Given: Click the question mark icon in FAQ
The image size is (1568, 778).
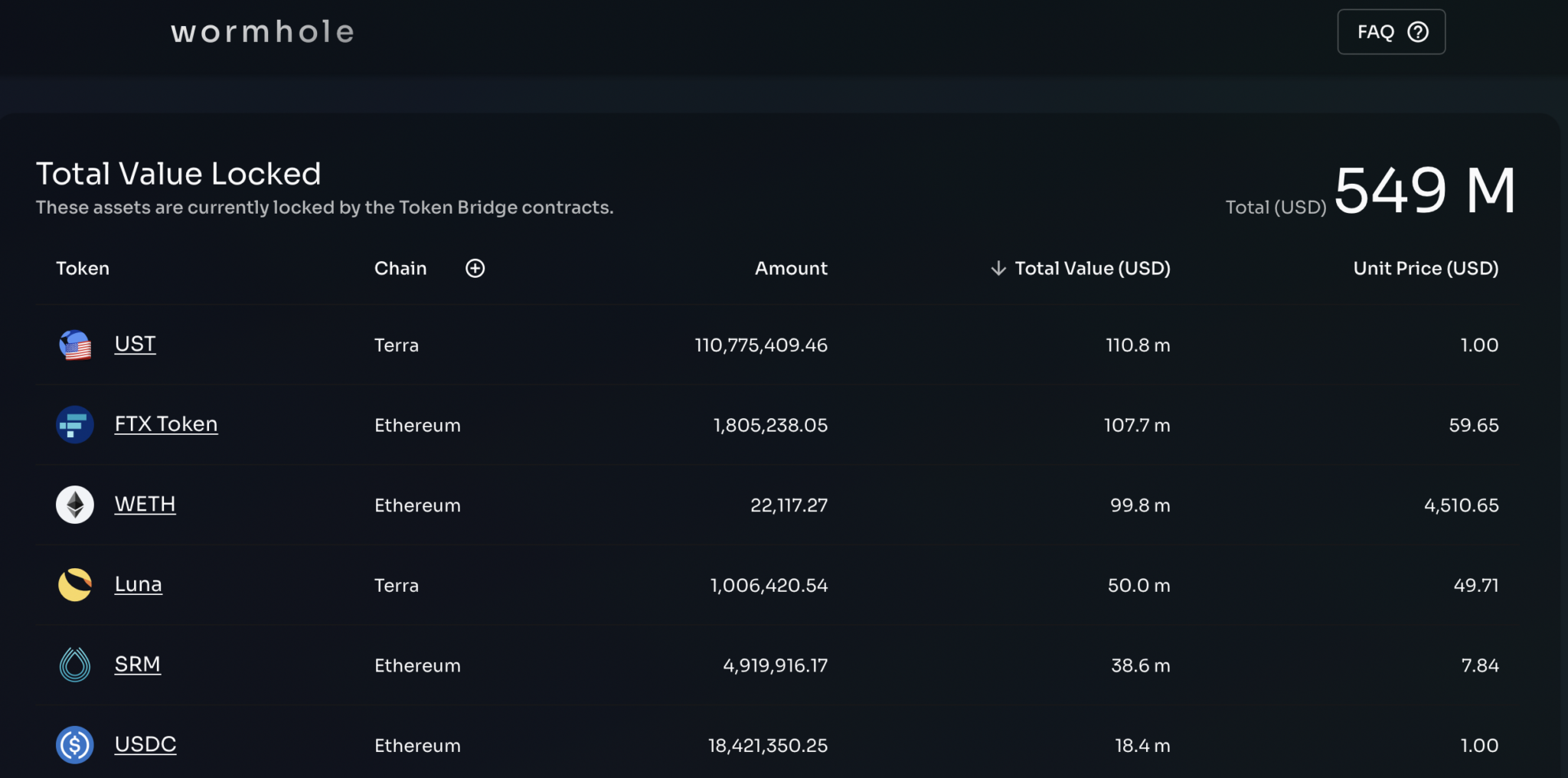Looking at the screenshot, I should [1418, 31].
